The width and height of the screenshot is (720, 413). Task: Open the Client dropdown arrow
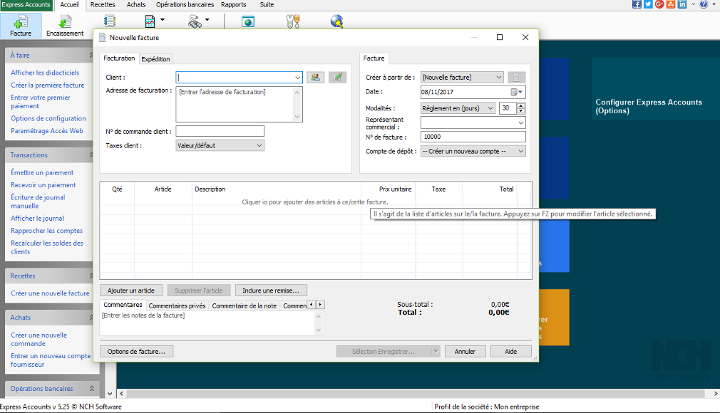[x=297, y=78]
